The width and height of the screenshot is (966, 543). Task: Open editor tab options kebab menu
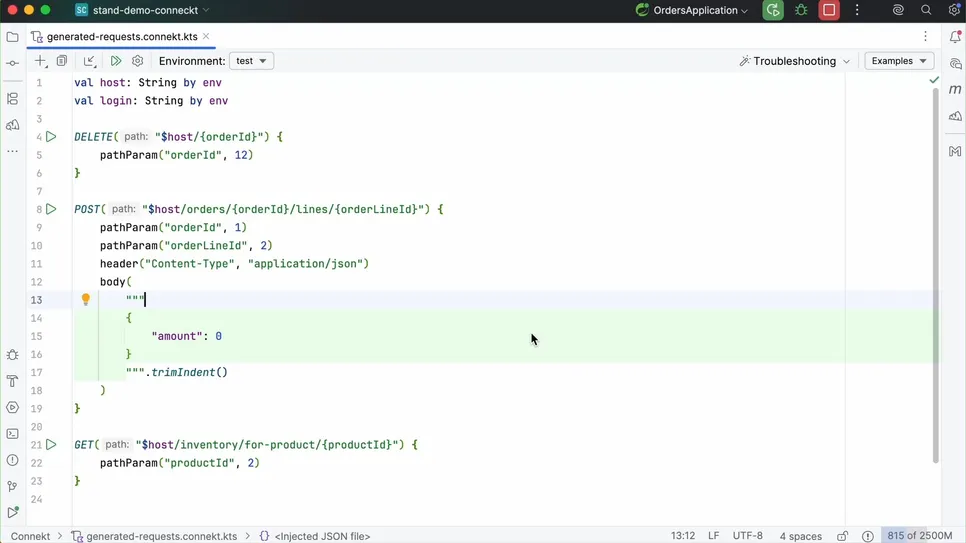(x=925, y=37)
